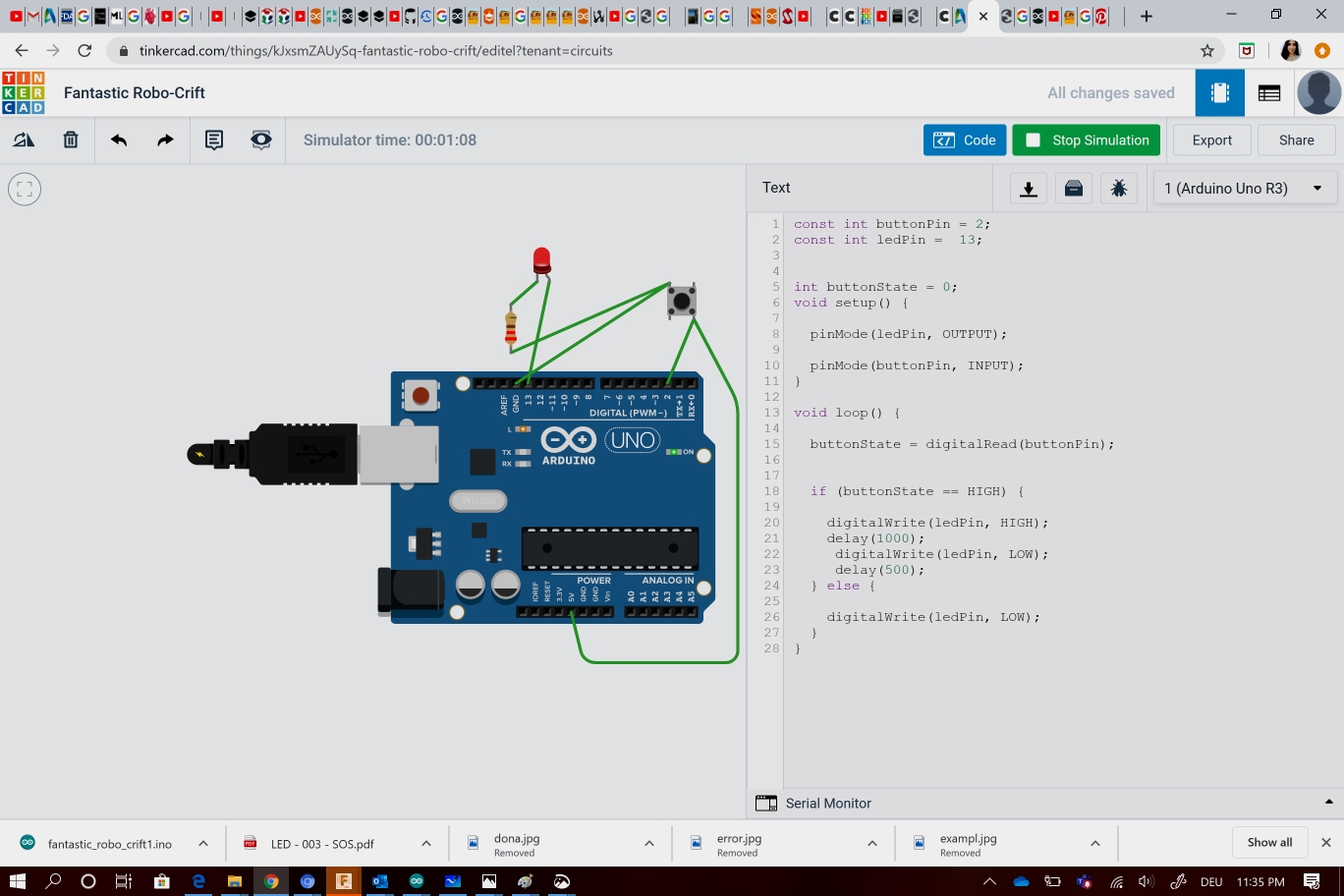This screenshot has width=1344, height=896.
Task: Open Windows search from taskbar
Action: [x=53, y=881]
